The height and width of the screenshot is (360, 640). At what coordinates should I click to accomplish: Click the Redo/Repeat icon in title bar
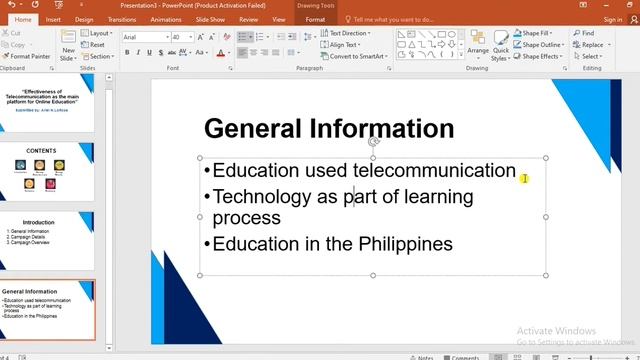pos(35,5)
